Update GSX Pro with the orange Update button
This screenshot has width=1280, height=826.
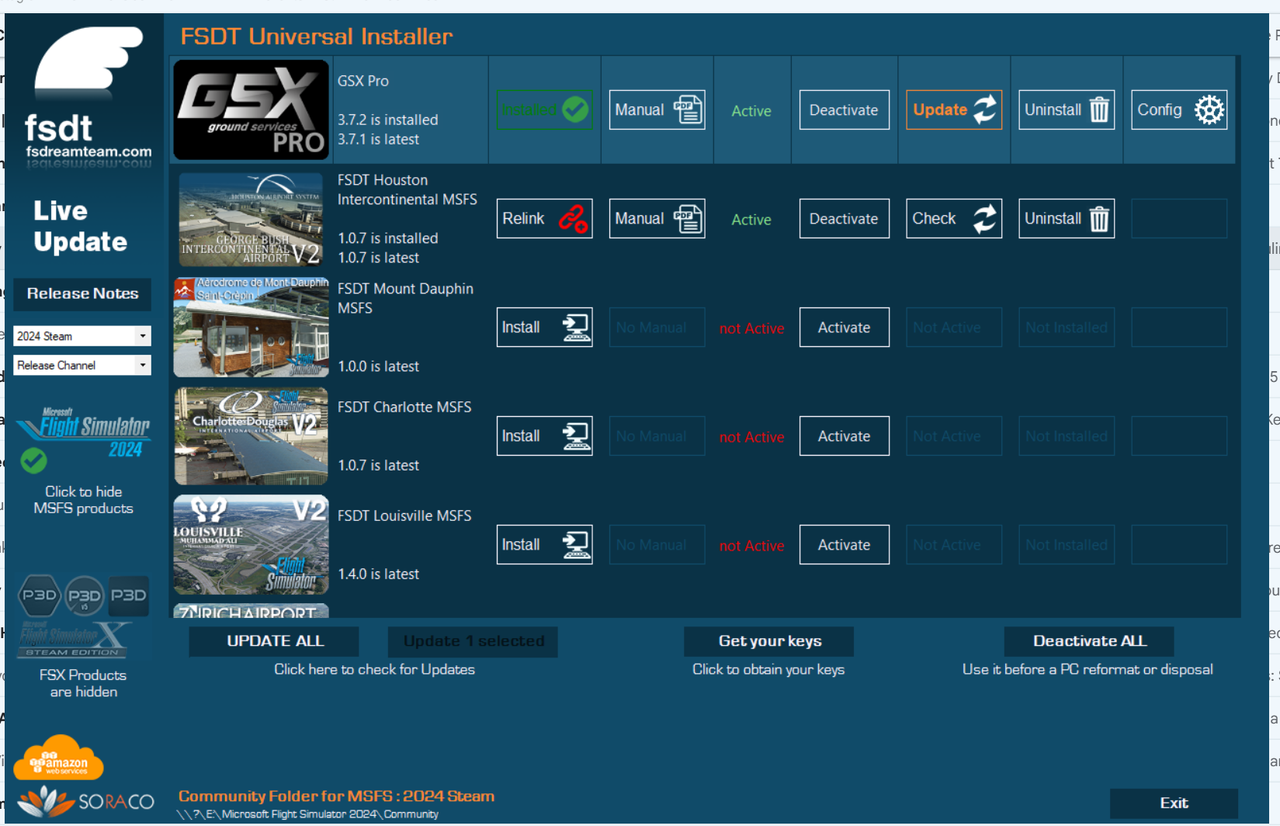click(x=954, y=110)
